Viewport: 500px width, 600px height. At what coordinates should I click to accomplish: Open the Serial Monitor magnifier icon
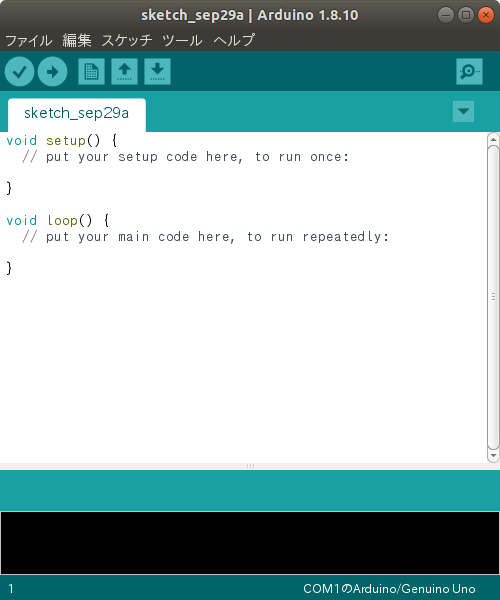click(469, 72)
